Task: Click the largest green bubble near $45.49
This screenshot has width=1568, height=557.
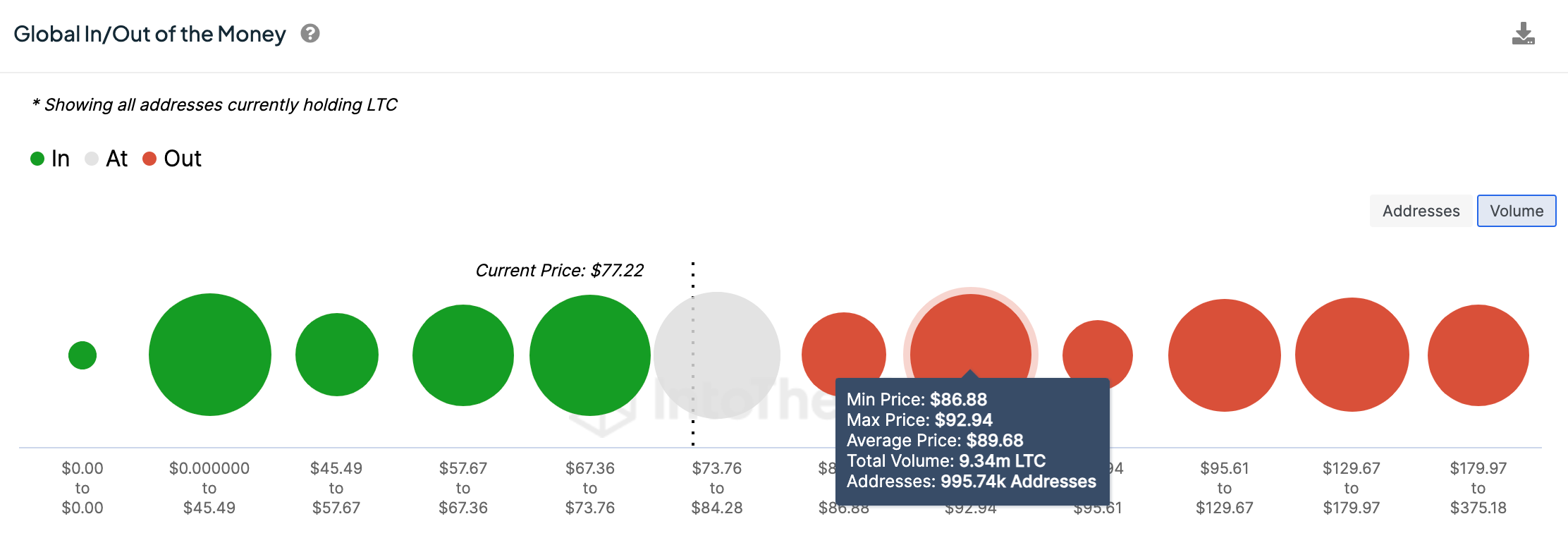Action: coord(209,355)
